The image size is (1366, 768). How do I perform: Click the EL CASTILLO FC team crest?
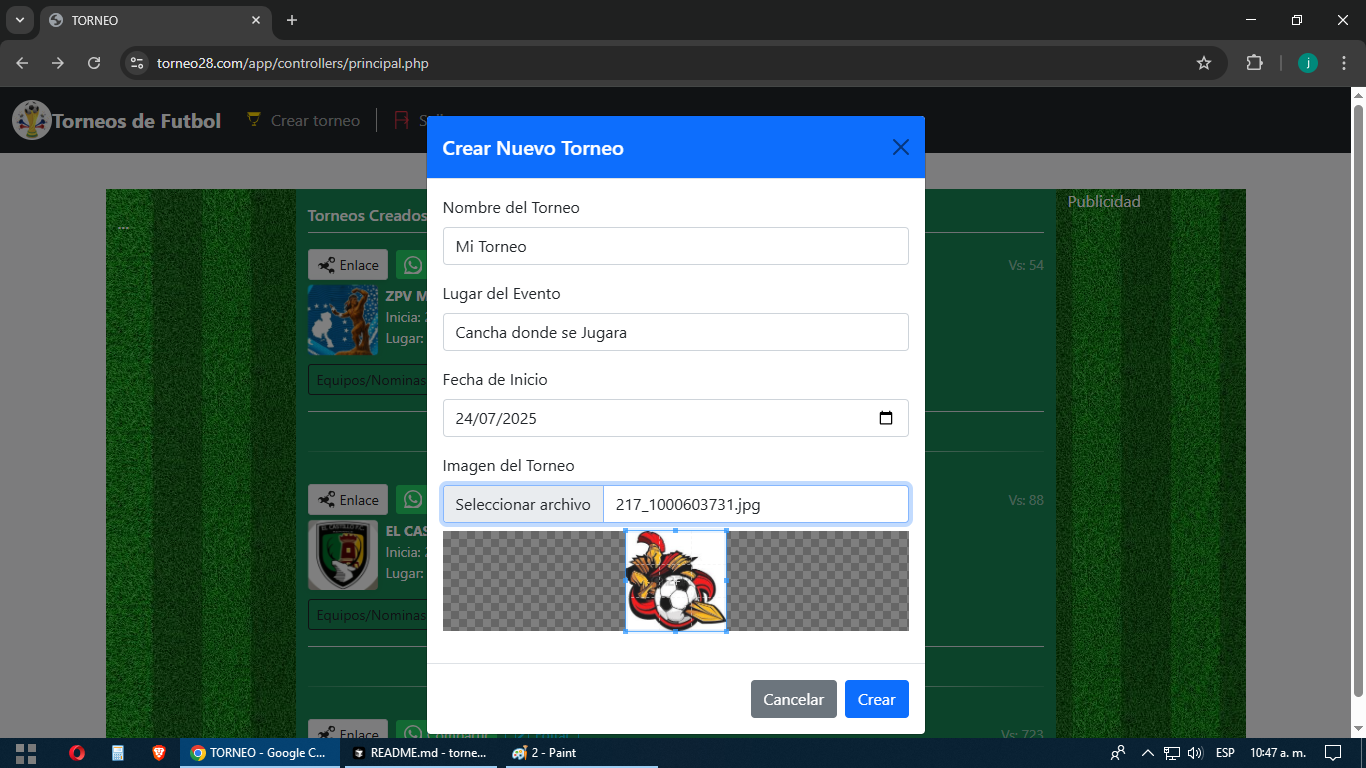point(343,554)
